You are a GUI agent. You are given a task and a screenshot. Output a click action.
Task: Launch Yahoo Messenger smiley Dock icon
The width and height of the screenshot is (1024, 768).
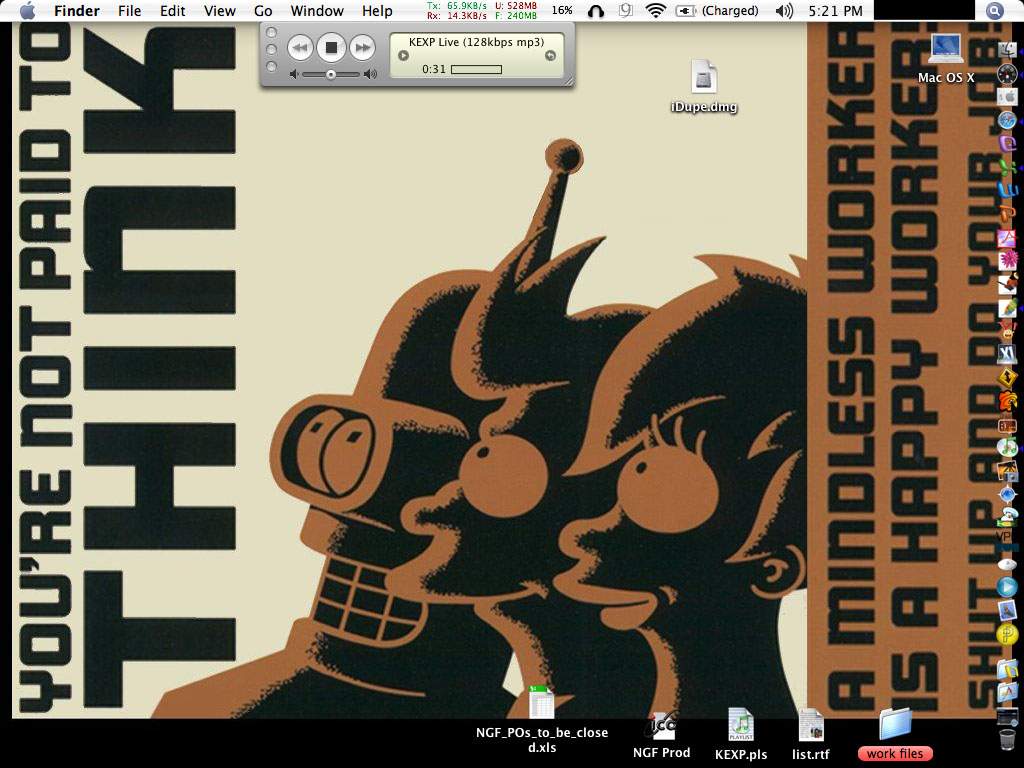(x=1008, y=330)
